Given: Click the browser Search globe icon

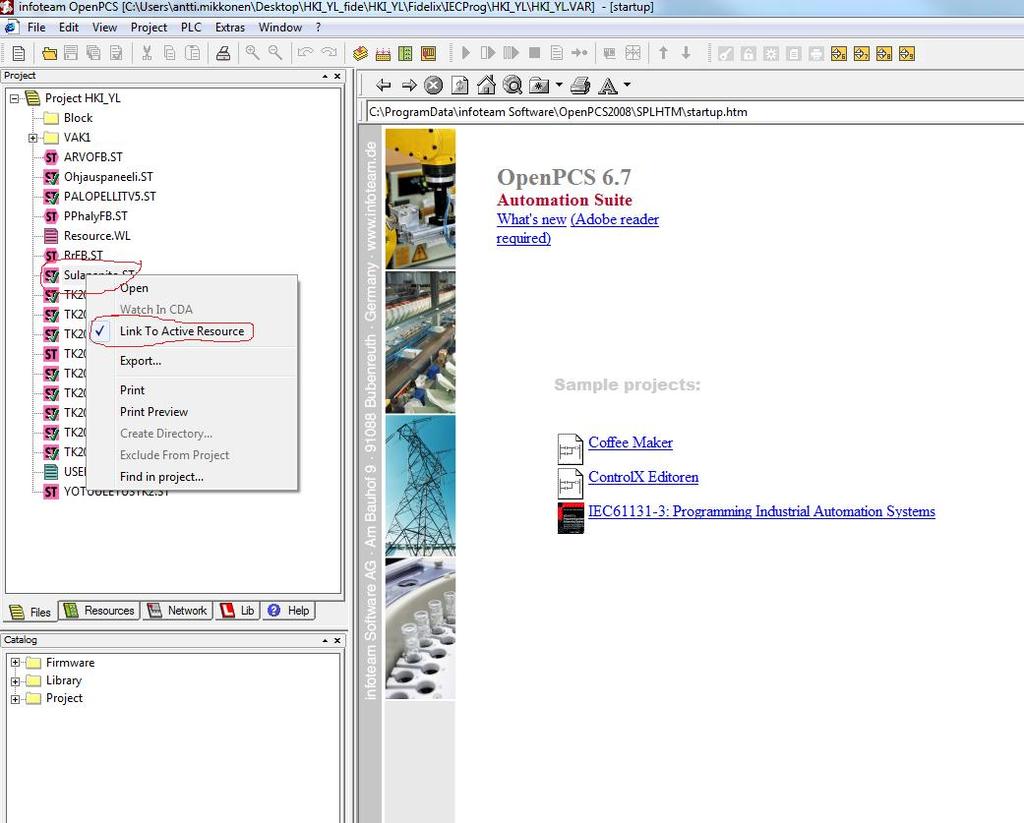Looking at the screenshot, I should pyautogui.click(x=513, y=85).
